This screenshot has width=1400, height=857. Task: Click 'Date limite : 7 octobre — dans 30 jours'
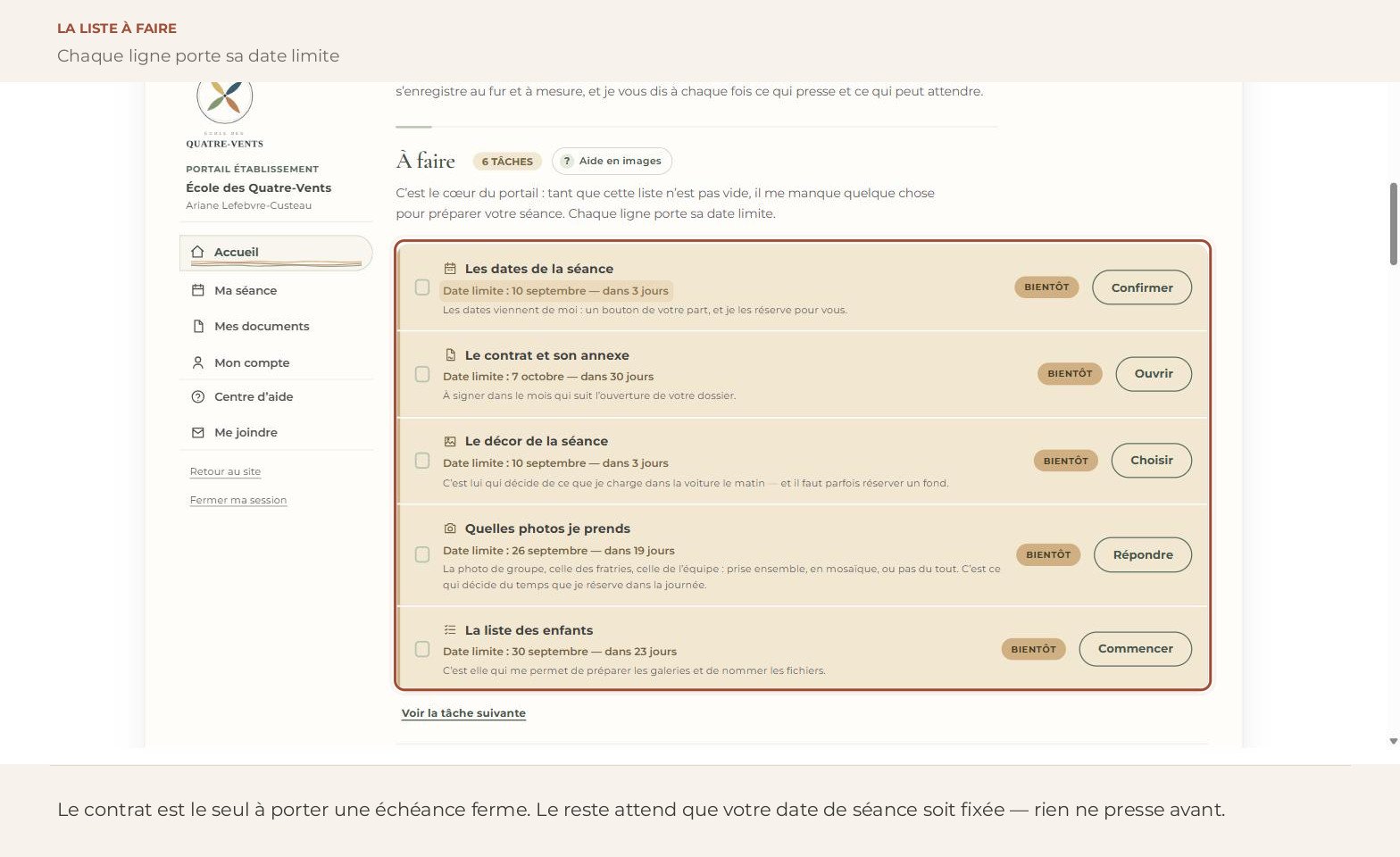coord(548,377)
